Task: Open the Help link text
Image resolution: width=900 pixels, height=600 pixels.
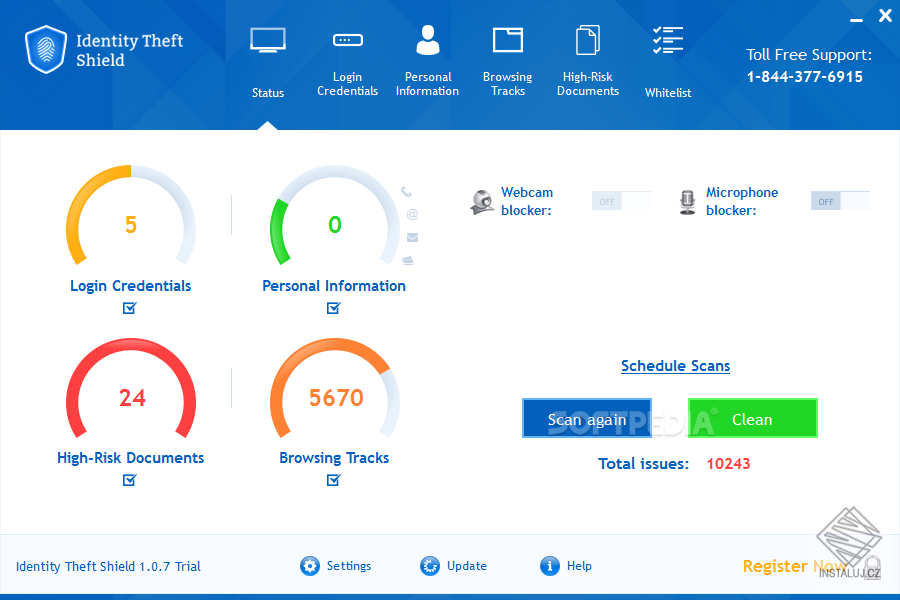Action: coord(579,566)
